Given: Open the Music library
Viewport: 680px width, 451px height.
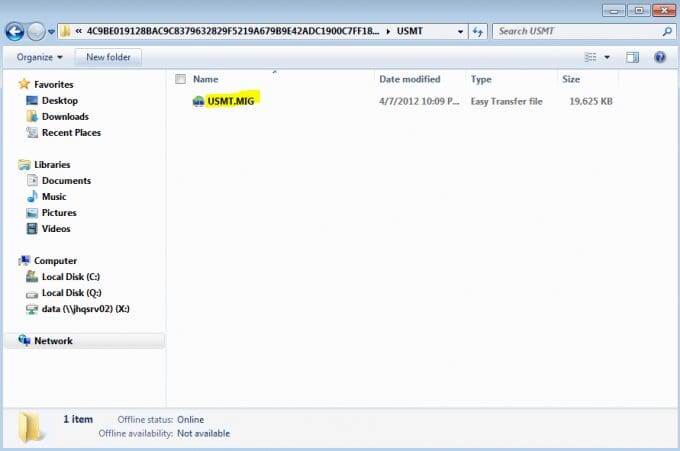Looking at the screenshot, I should tap(54, 197).
